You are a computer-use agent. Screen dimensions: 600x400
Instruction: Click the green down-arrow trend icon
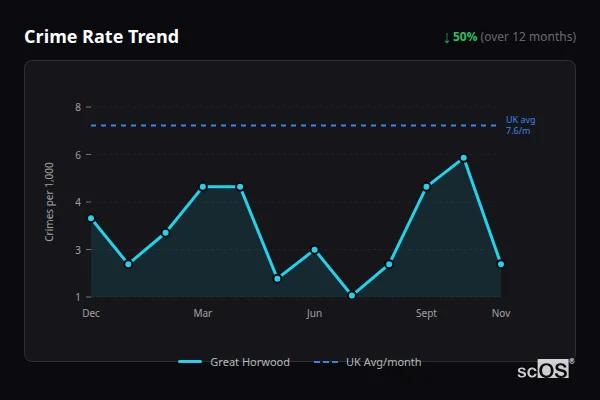tap(447, 38)
